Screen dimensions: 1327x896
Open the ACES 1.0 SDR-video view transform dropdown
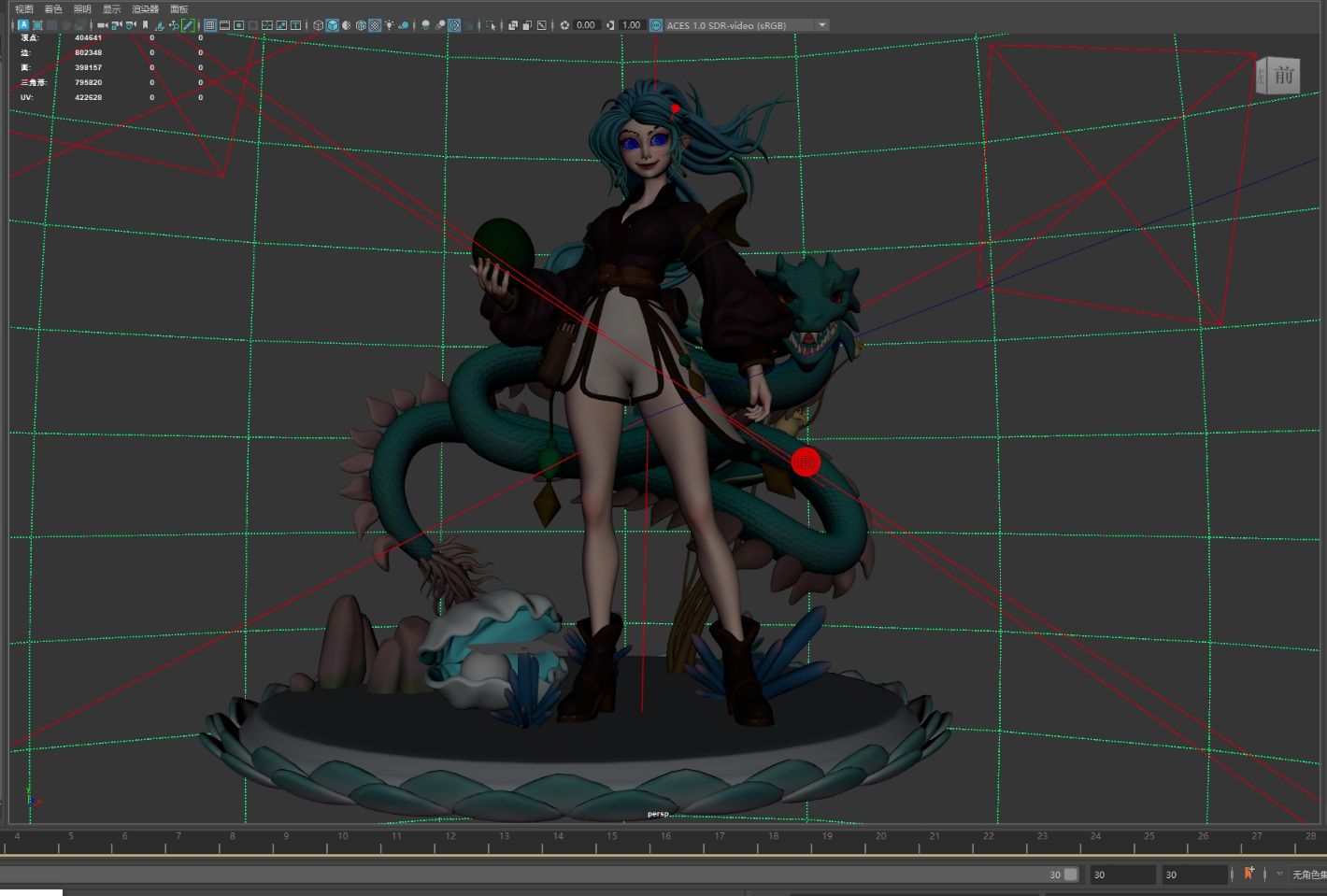coord(747,25)
